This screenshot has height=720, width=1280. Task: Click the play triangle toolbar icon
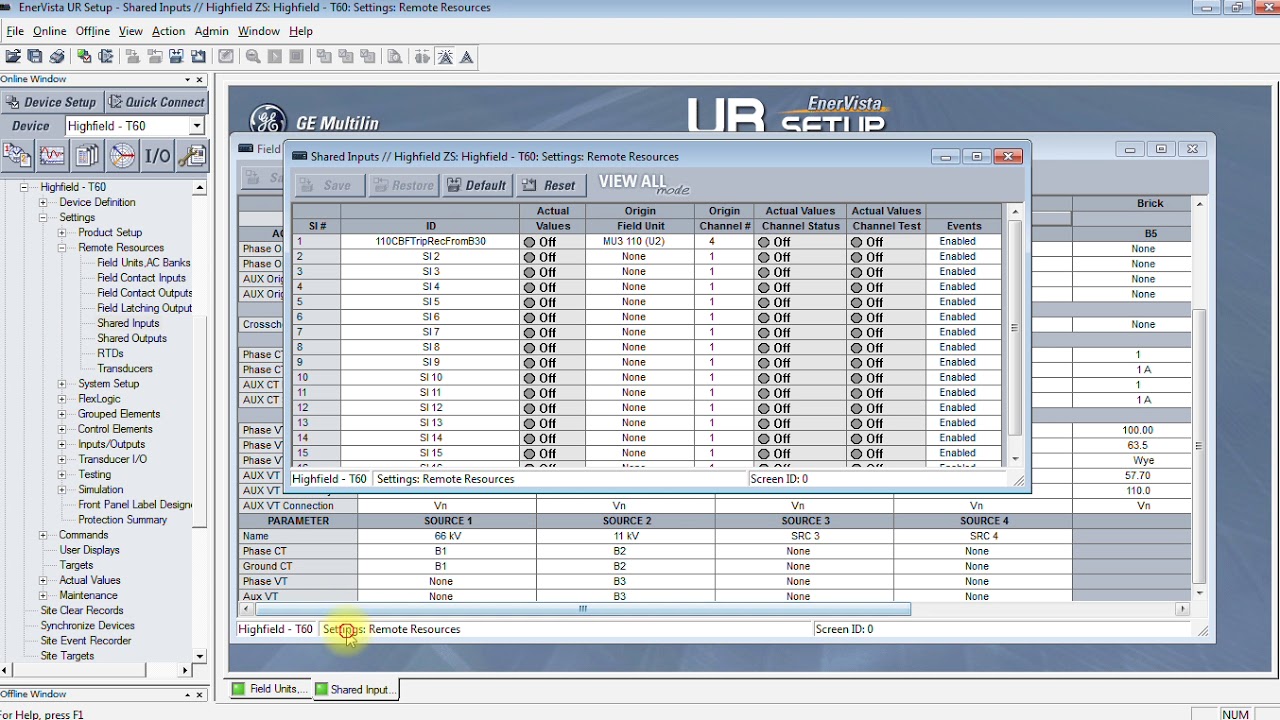tap(275, 57)
